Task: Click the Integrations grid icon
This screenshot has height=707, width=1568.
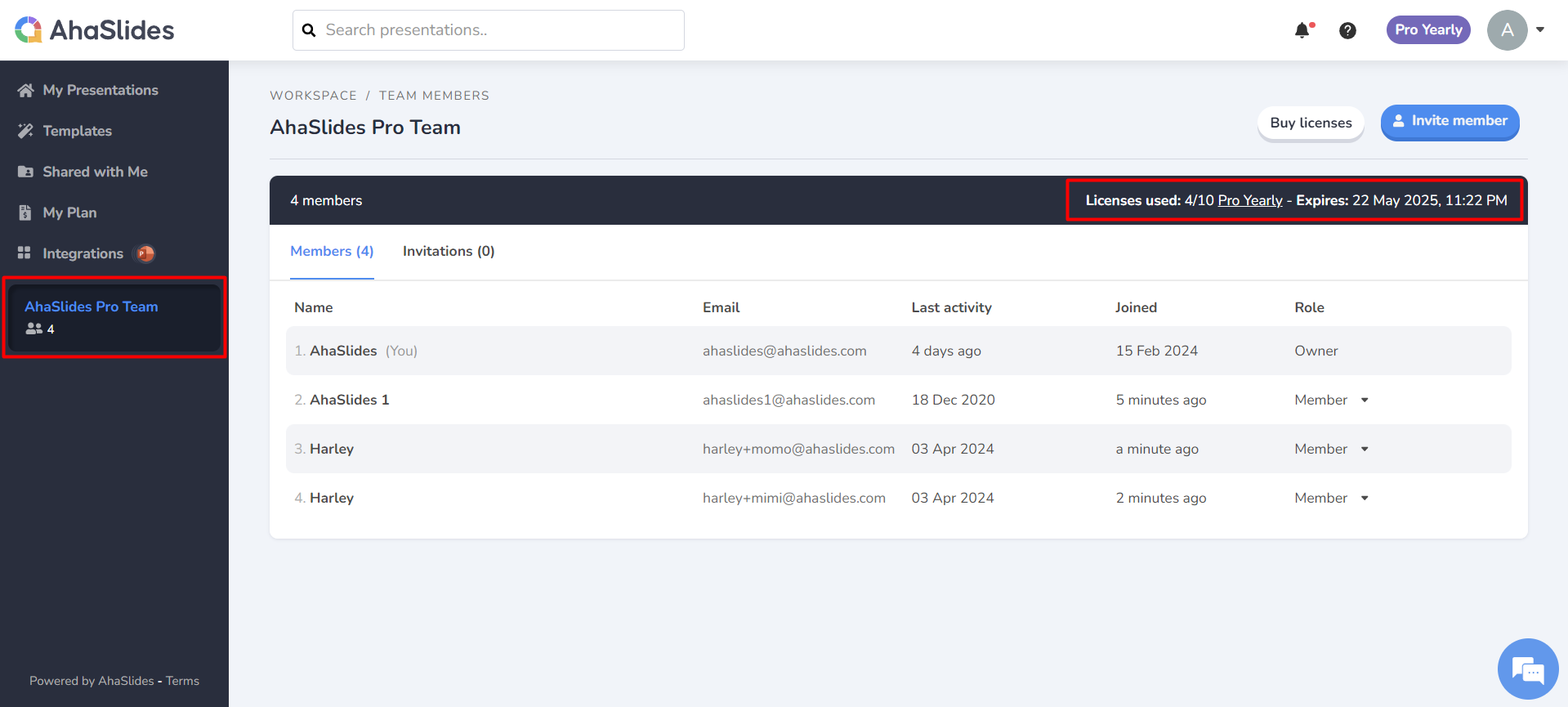Action: point(25,253)
